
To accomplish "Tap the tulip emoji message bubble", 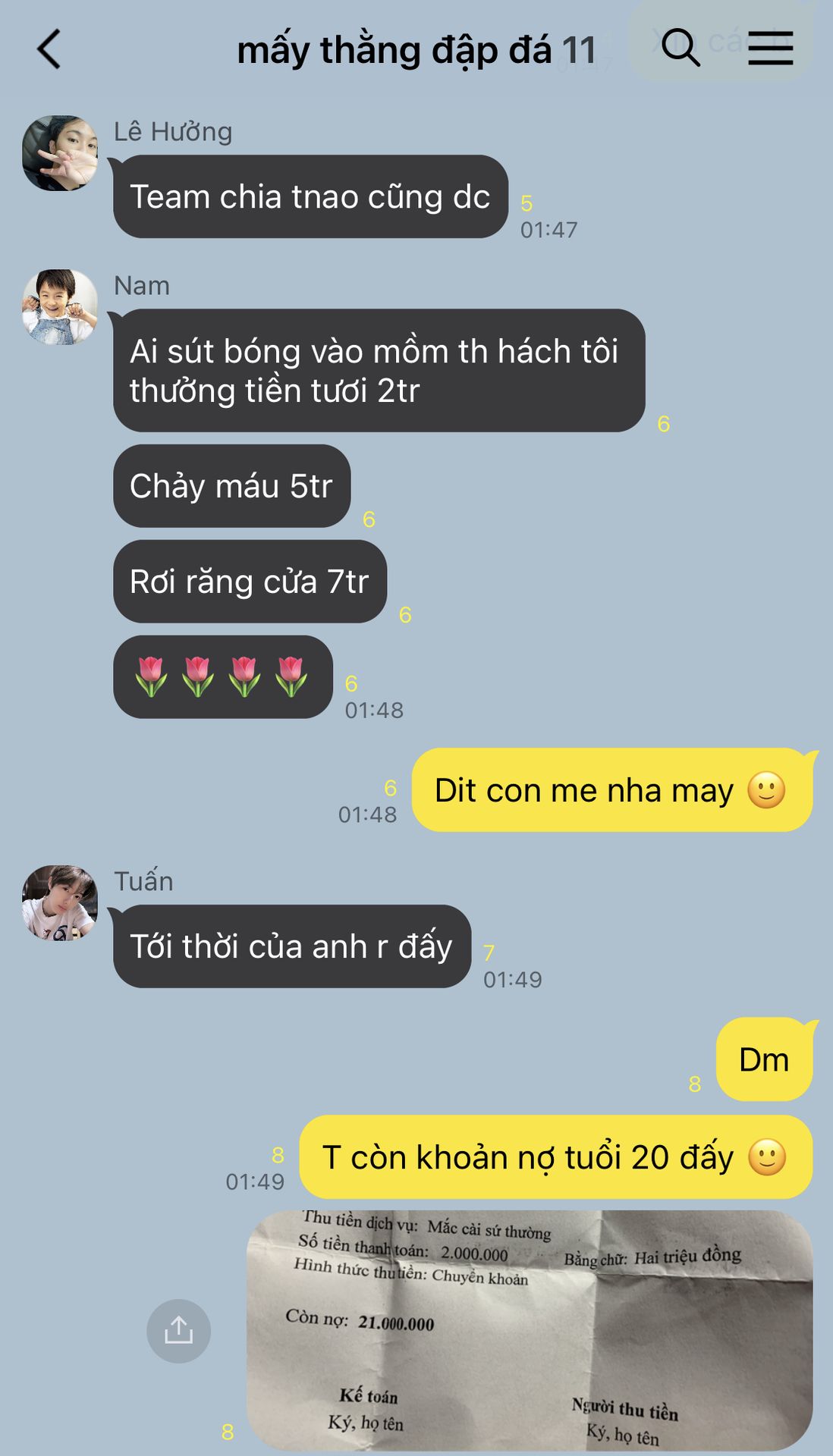I will [222, 677].
